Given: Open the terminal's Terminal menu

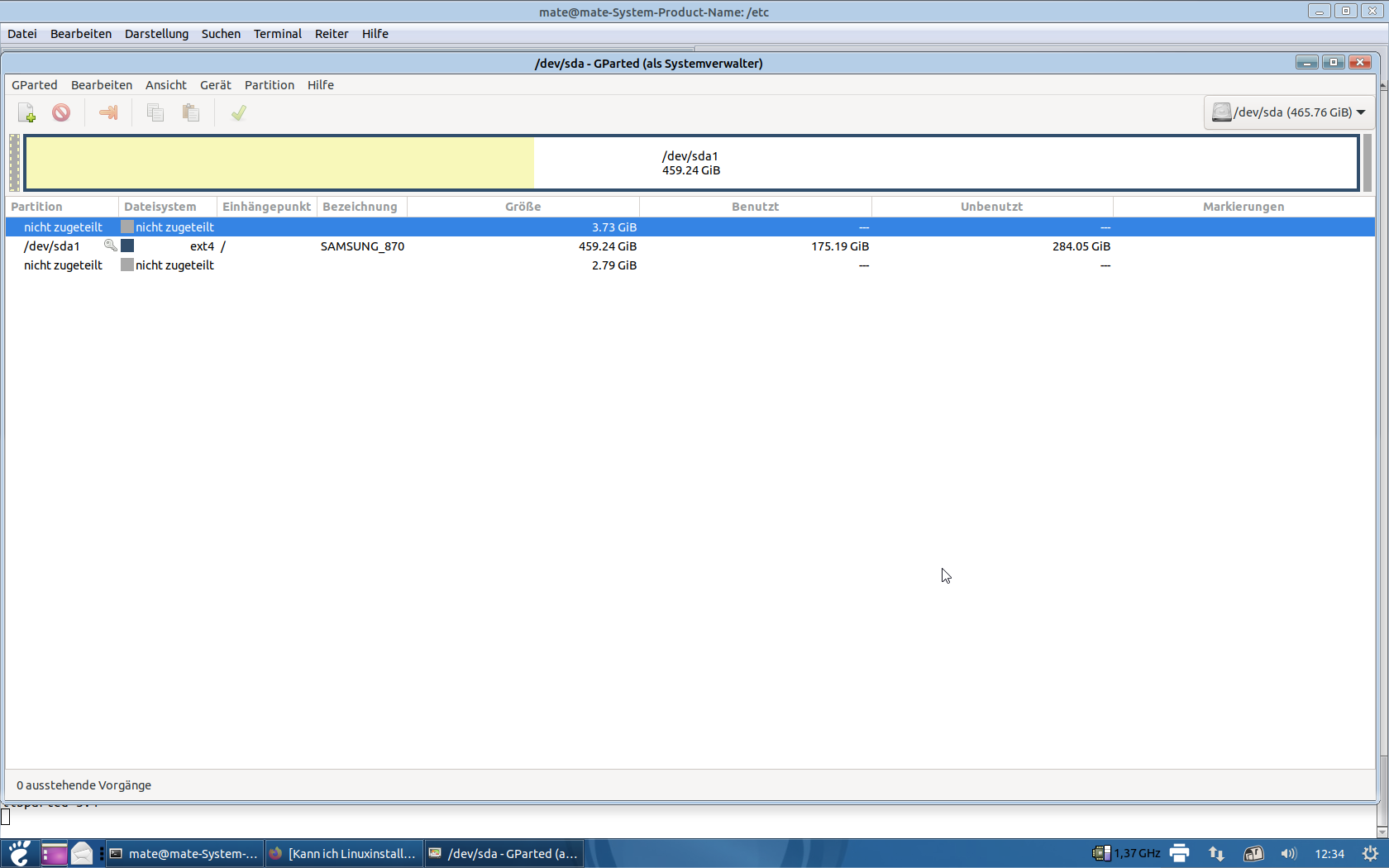Looking at the screenshot, I should [277, 34].
